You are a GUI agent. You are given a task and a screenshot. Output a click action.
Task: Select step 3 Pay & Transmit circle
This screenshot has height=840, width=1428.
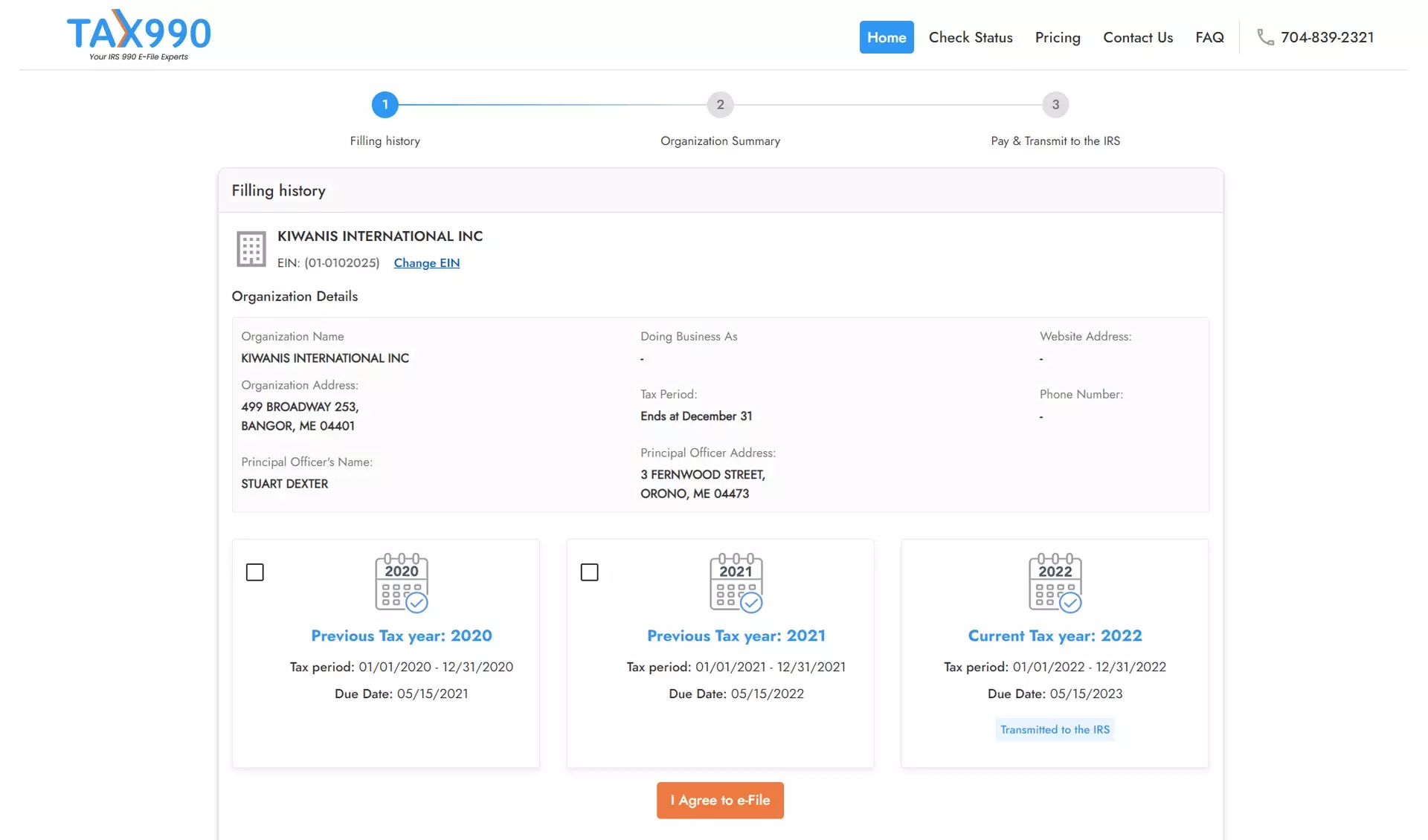point(1055,105)
